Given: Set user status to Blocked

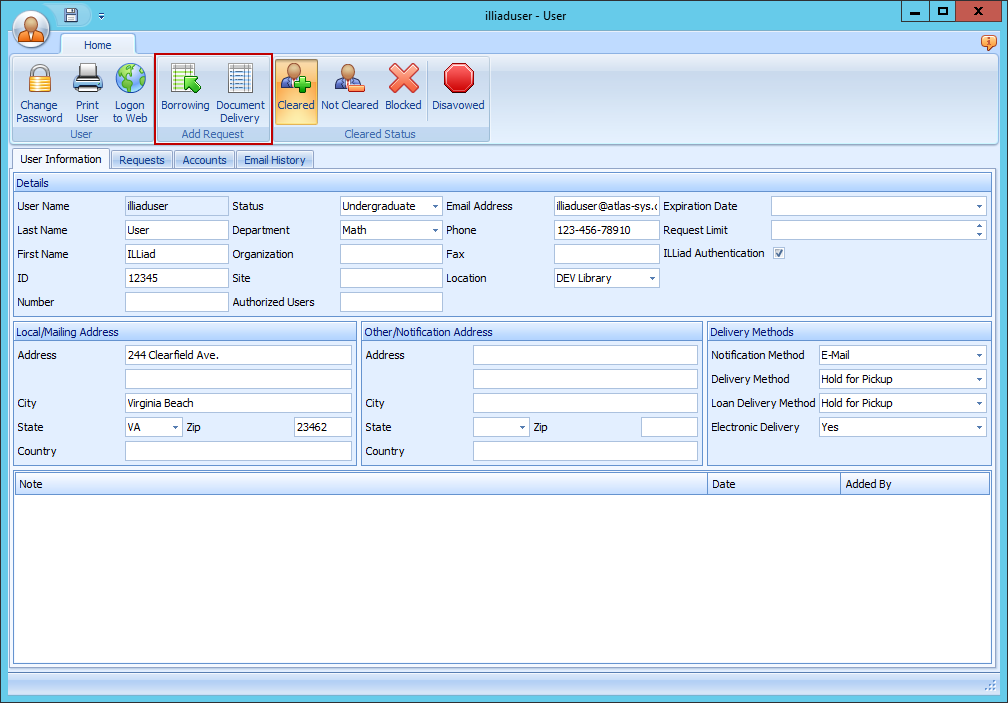Looking at the screenshot, I should point(403,90).
